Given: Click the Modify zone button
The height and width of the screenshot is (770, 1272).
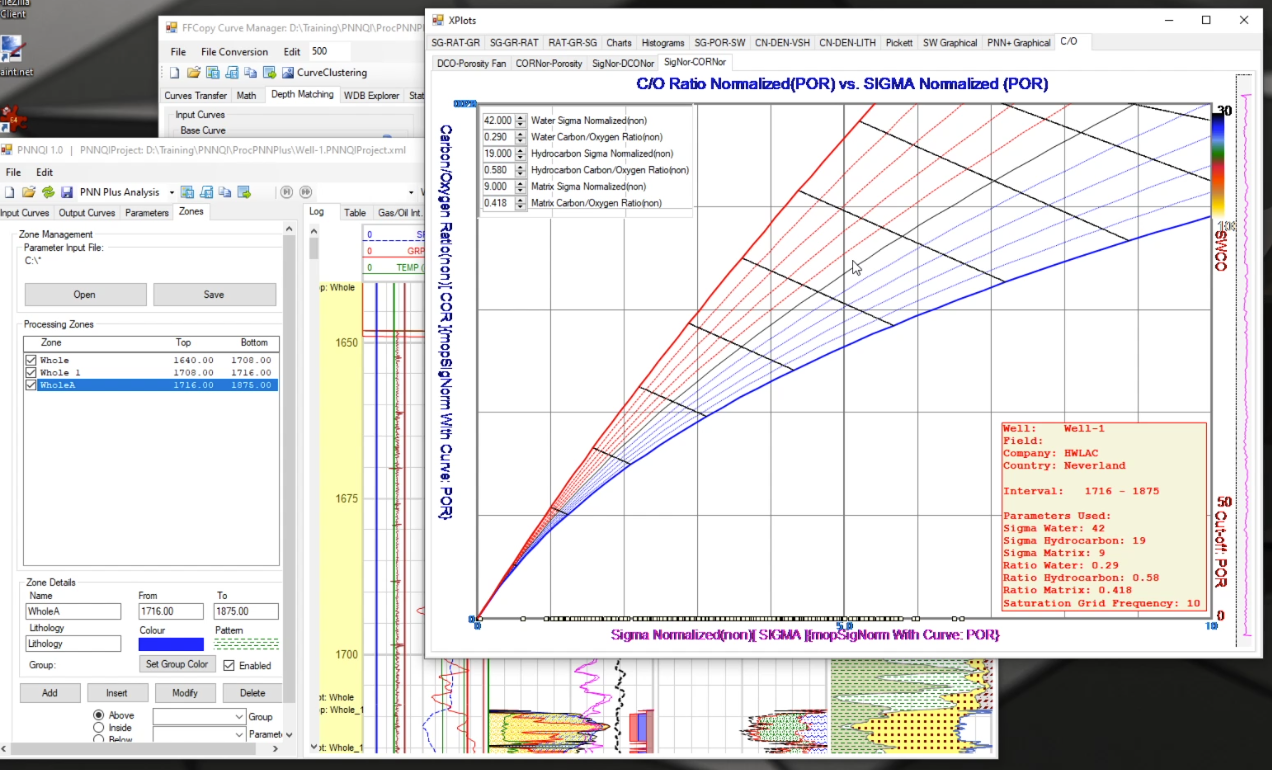Looking at the screenshot, I should pos(185,692).
